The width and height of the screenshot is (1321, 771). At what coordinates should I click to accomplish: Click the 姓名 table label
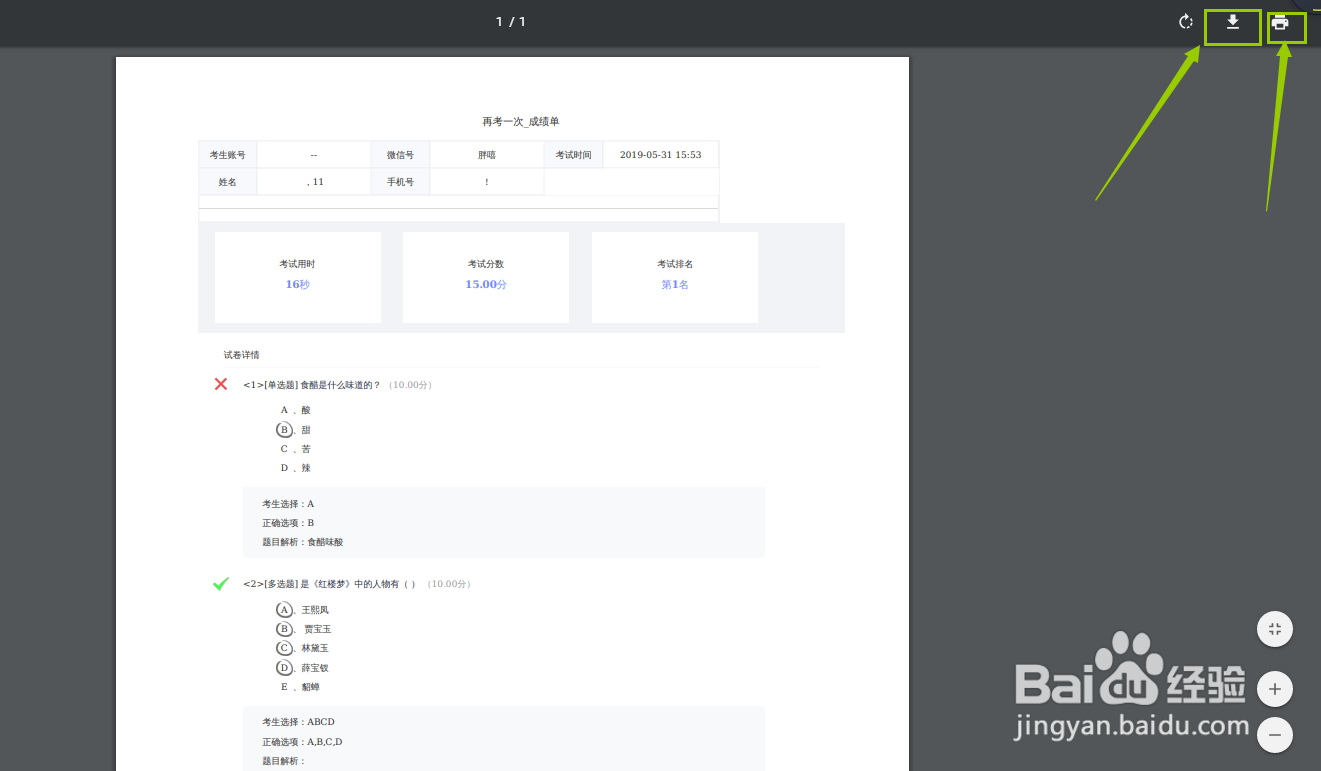click(x=227, y=182)
